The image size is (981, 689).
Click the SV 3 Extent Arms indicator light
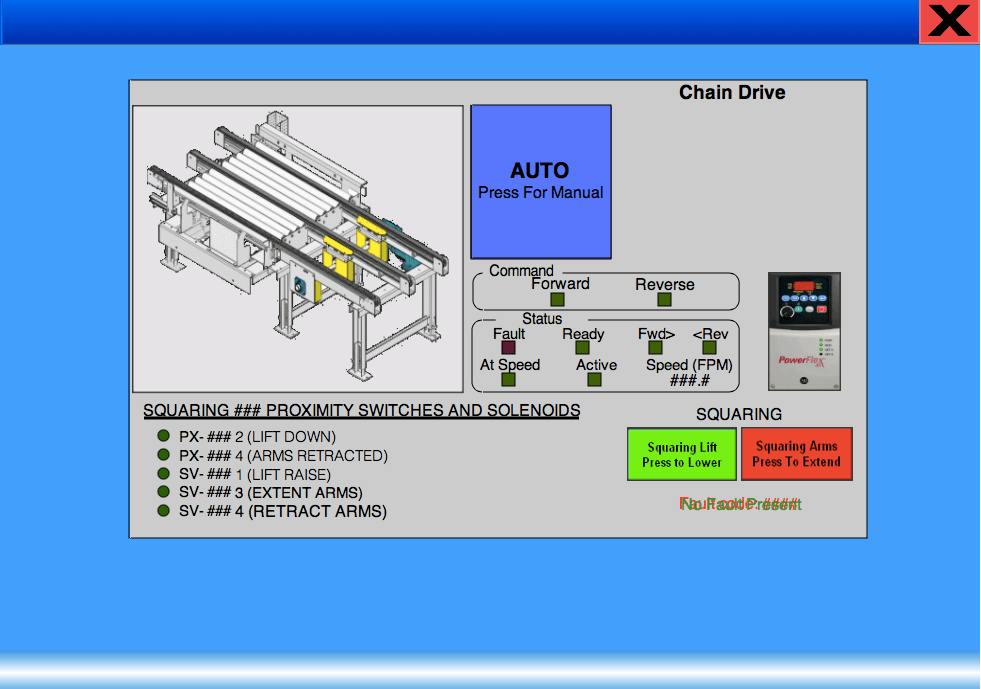click(x=164, y=492)
